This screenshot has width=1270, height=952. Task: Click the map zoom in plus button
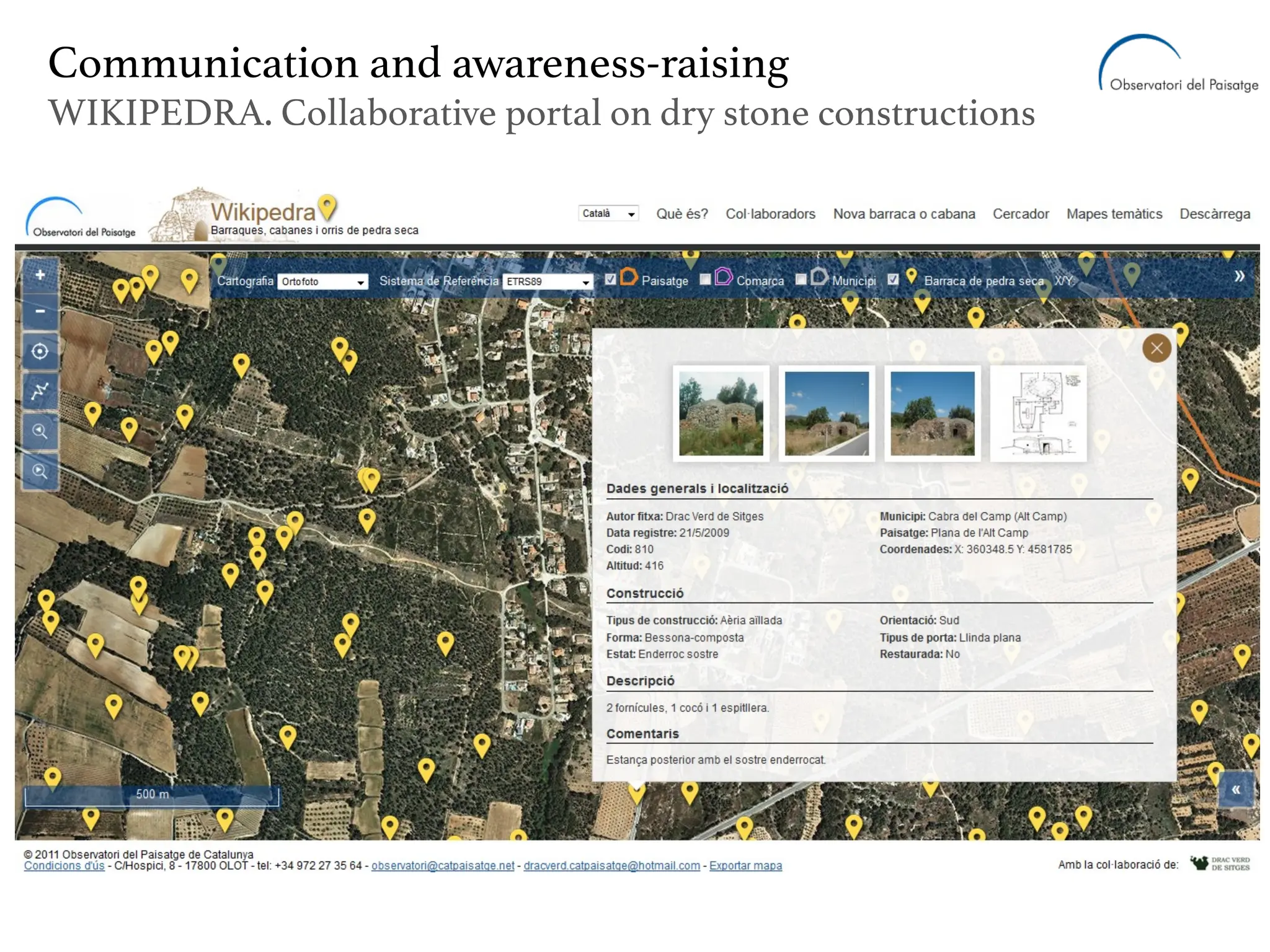(x=40, y=275)
